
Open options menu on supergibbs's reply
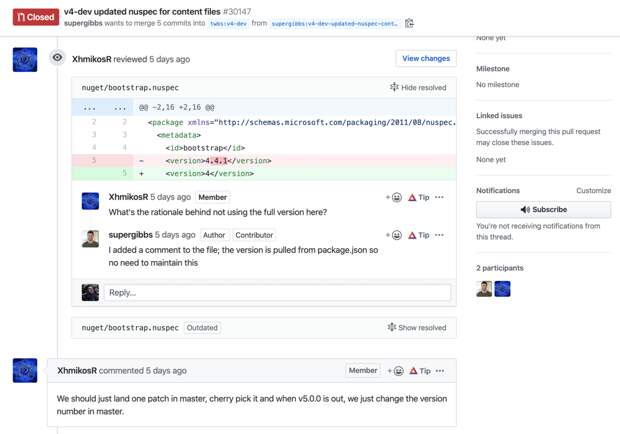[439, 235]
